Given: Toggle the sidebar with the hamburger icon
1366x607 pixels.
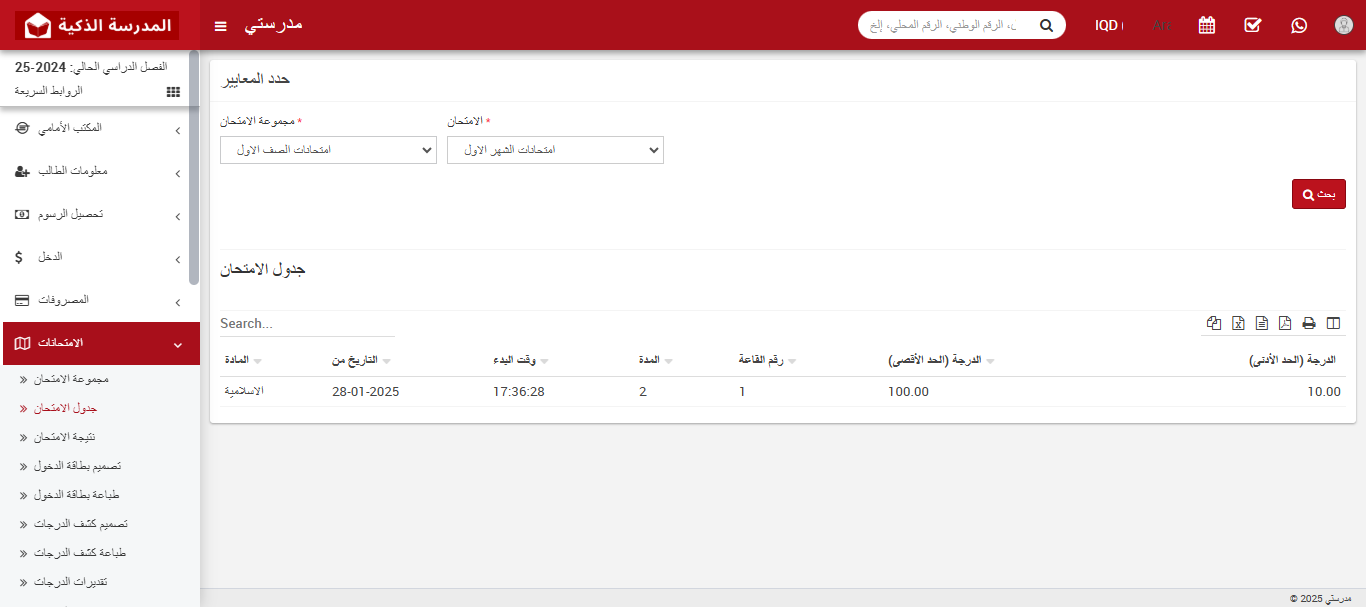Looking at the screenshot, I should 220,25.
